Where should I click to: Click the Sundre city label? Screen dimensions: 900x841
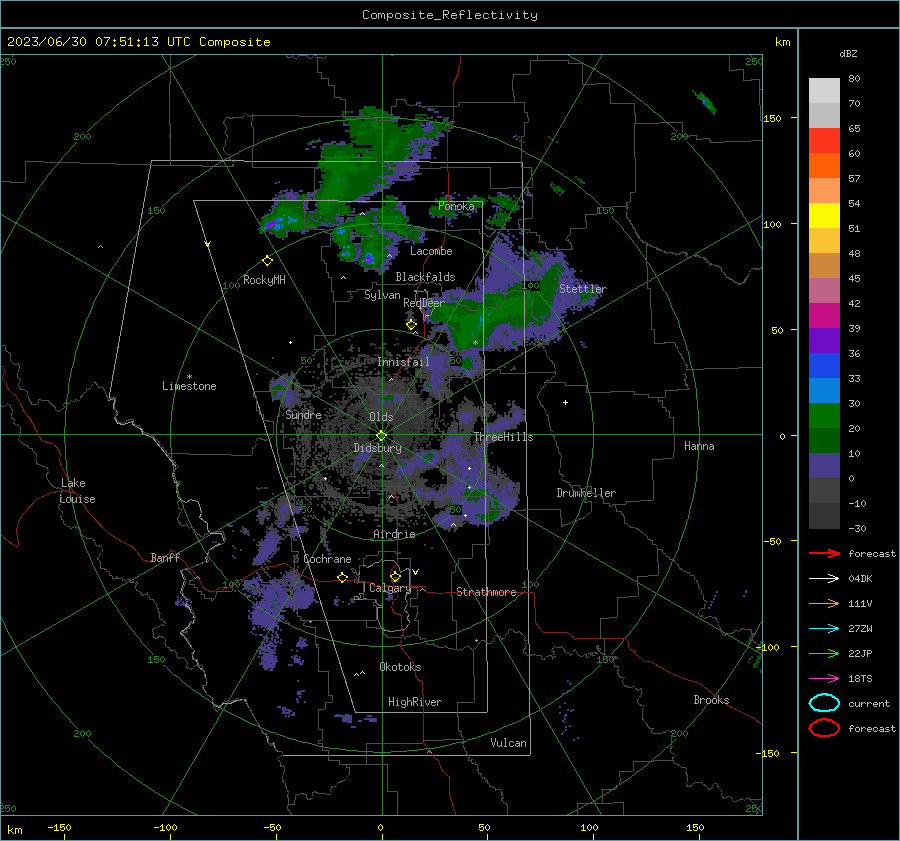coord(303,414)
